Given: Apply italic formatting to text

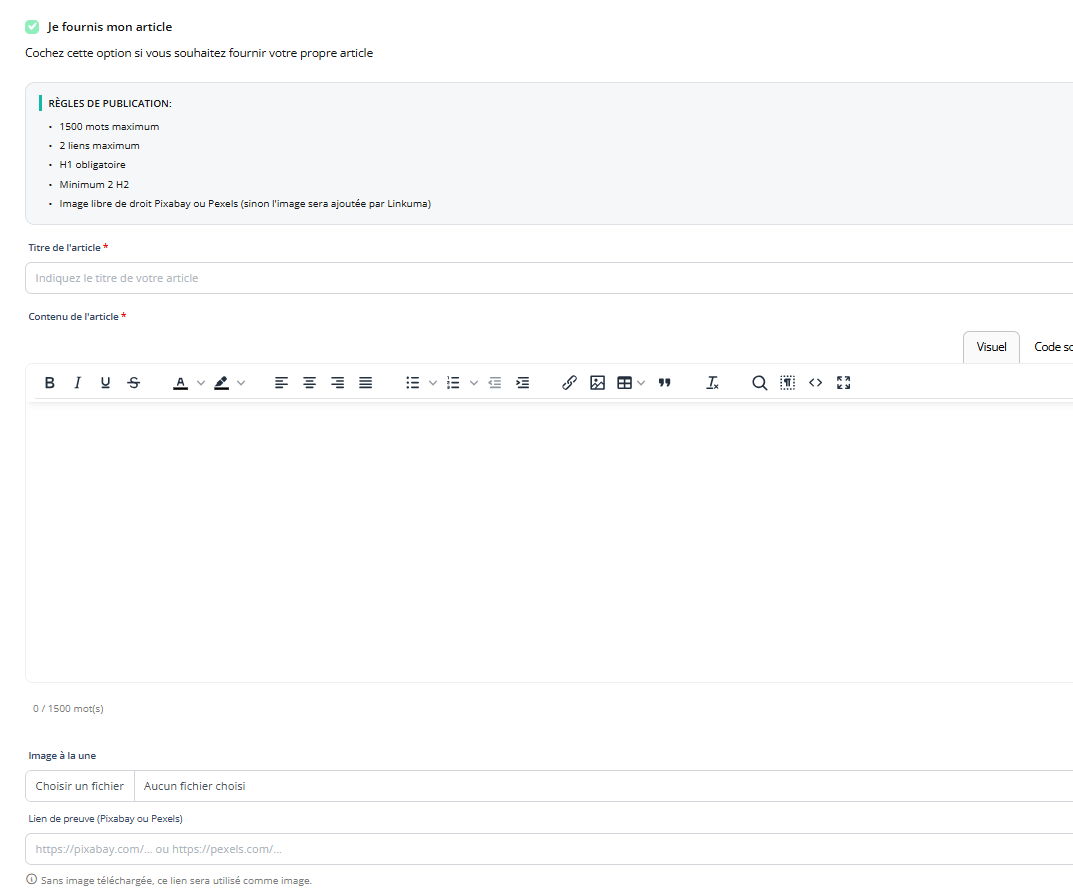Looking at the screenshot, I should coord(77,383).
